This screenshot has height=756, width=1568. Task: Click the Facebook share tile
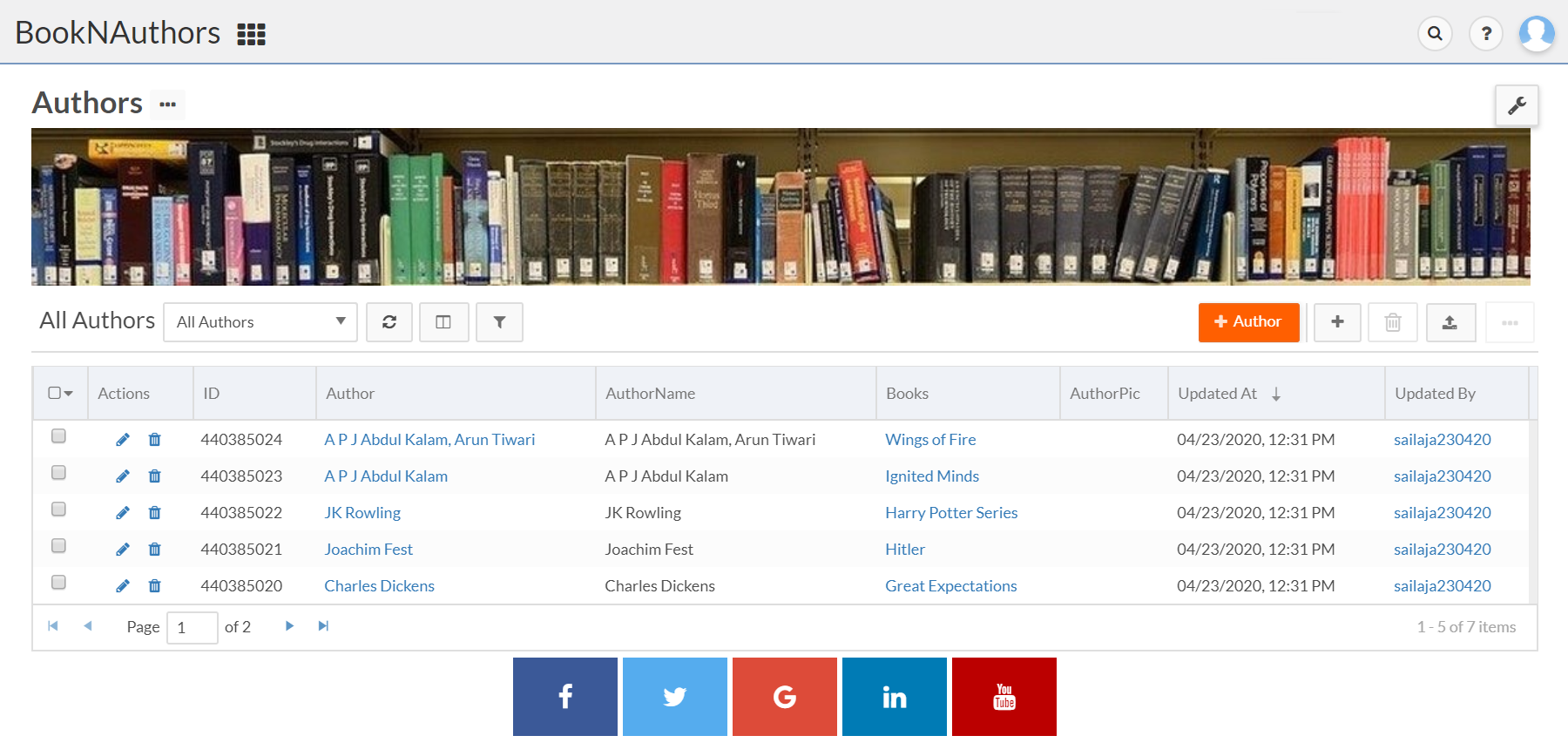(x=565, y=697)
